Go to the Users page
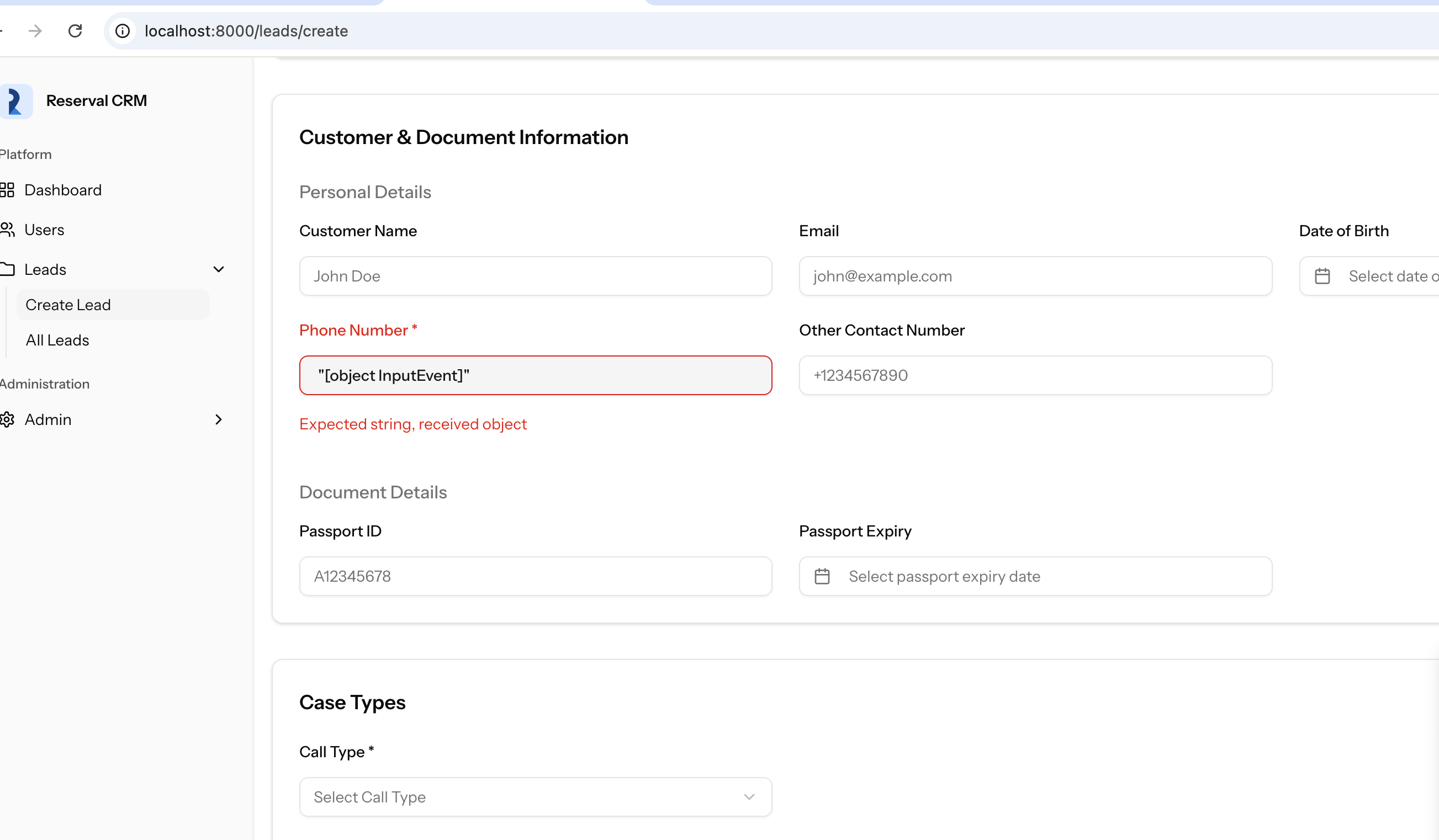 pyautogui.click(x=44, y=230)
